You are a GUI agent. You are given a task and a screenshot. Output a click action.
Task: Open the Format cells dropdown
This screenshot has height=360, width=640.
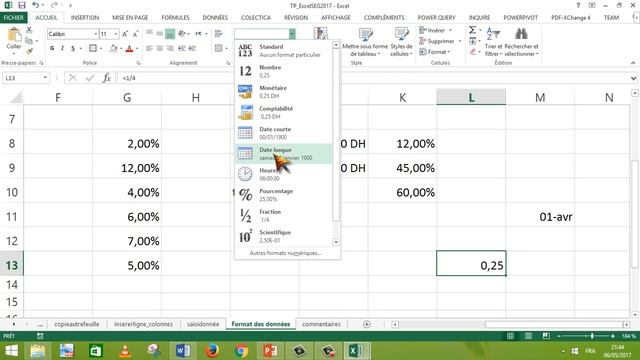tap(435, 52)
